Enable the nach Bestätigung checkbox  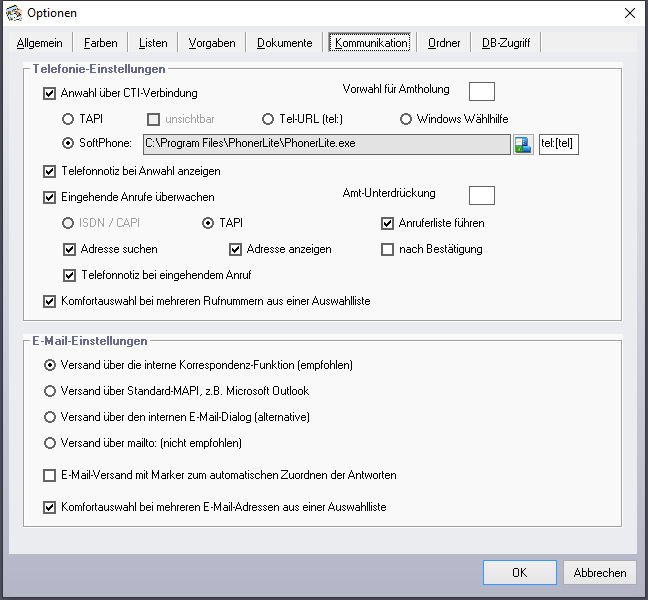tap(388, 249)
